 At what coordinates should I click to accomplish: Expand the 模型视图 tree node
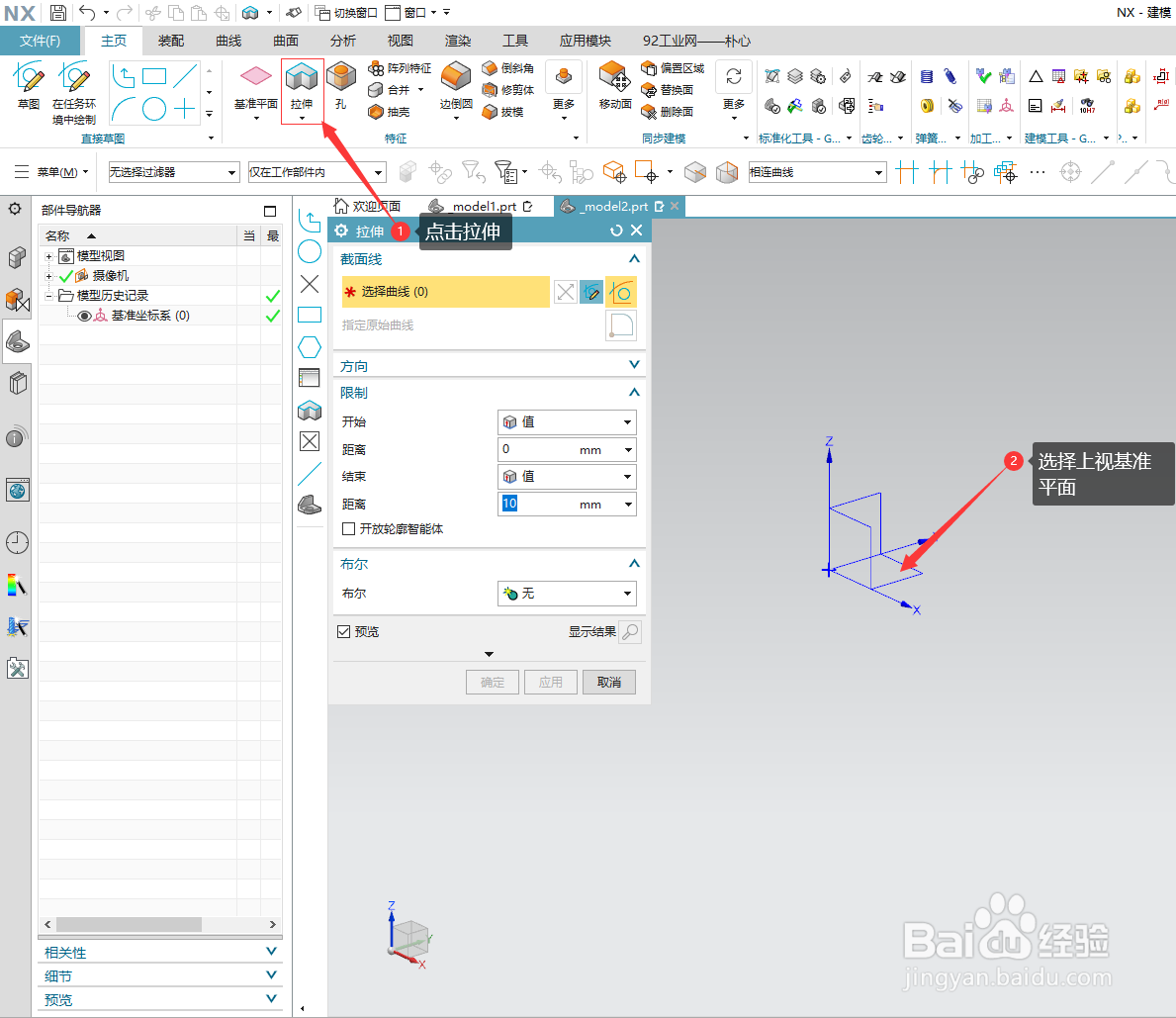[x=49, y=256]
